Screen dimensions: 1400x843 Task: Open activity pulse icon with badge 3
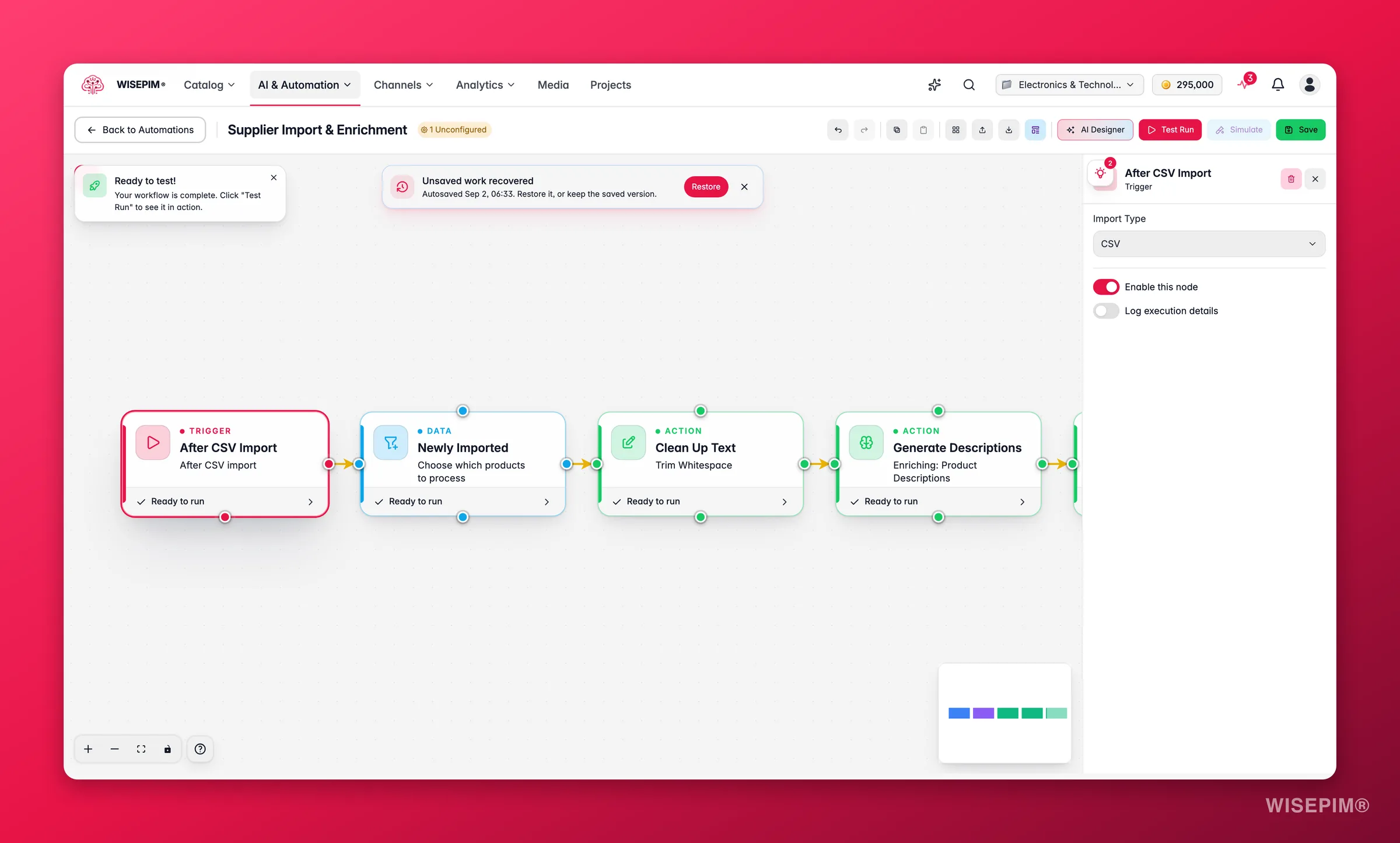point(1245,83)
